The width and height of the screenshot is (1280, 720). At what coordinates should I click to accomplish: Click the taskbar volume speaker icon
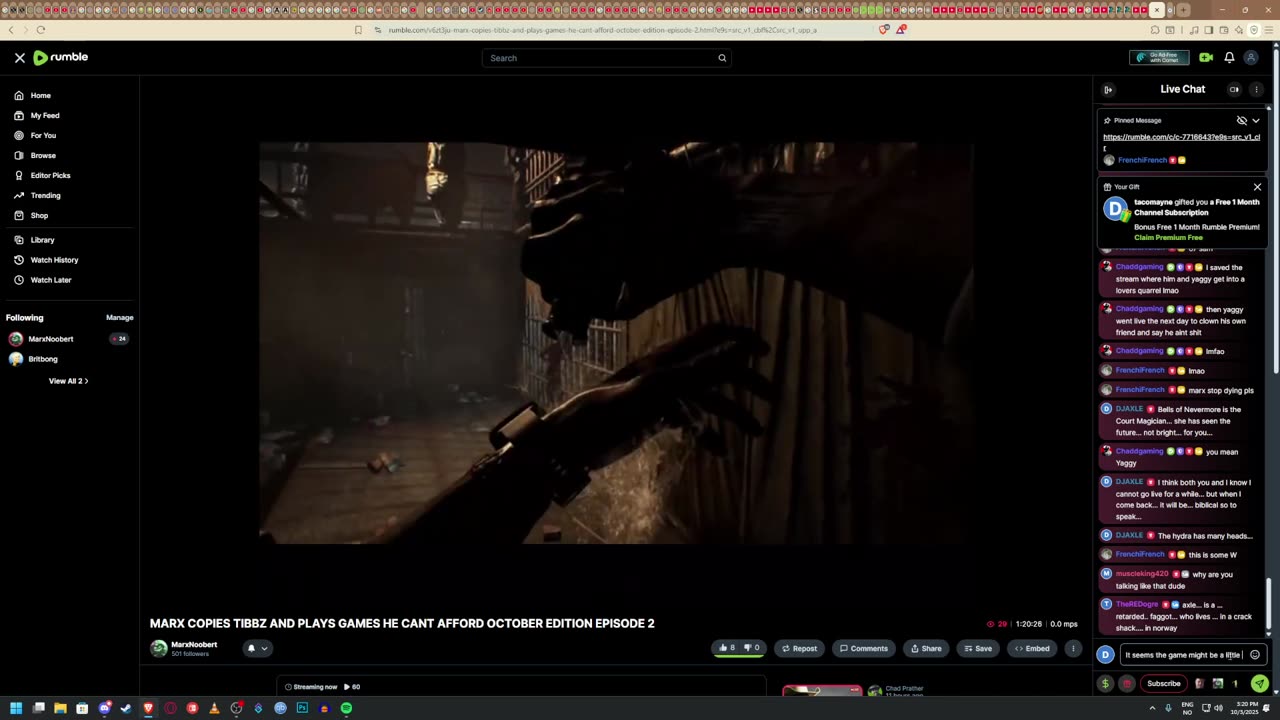(1217, 708)
